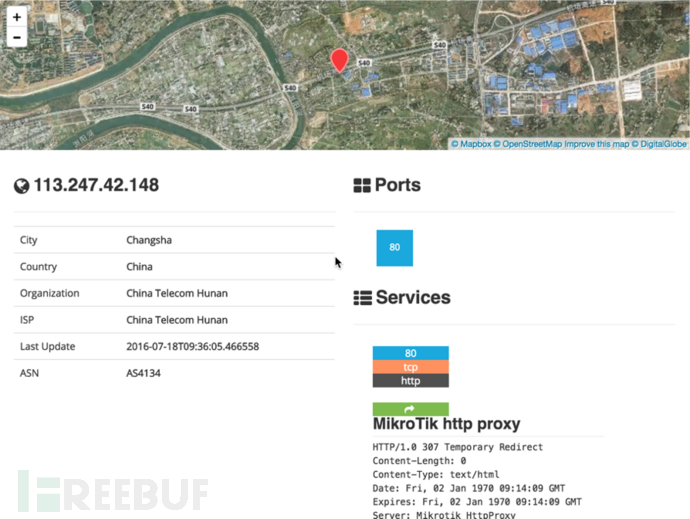This screenshot has height=519, width=690.
Task: Click the AS4134 ASN value
Action: coord(144,373)
